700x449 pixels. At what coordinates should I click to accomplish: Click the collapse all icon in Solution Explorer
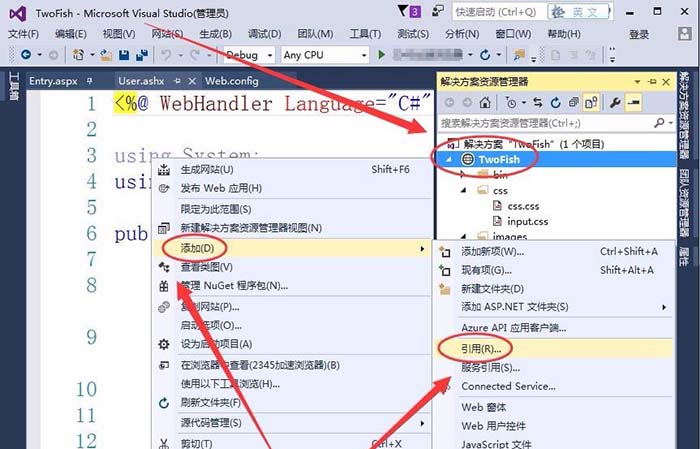coord(573,103)
